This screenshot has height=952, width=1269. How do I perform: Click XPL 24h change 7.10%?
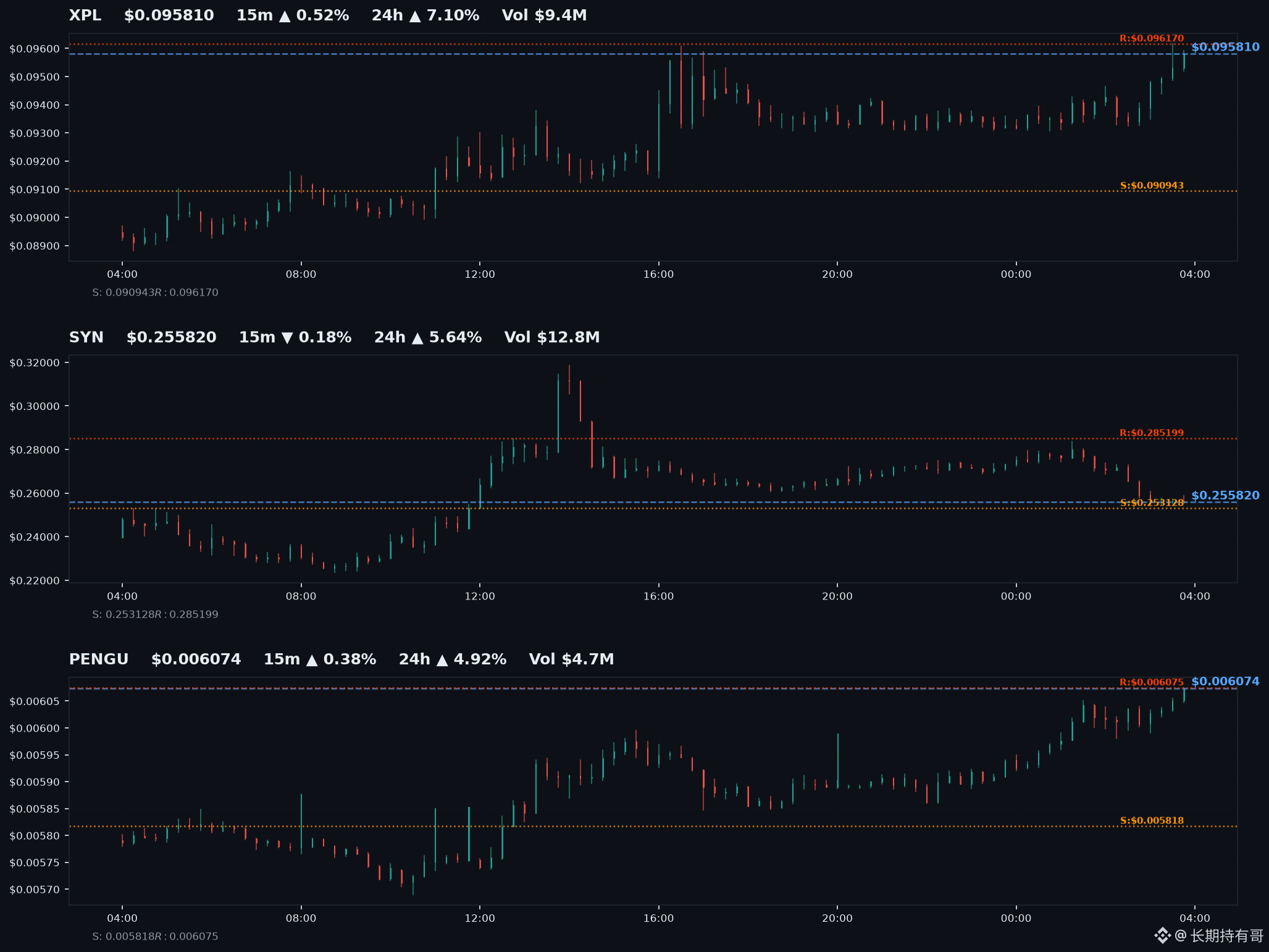click(425, 15)
